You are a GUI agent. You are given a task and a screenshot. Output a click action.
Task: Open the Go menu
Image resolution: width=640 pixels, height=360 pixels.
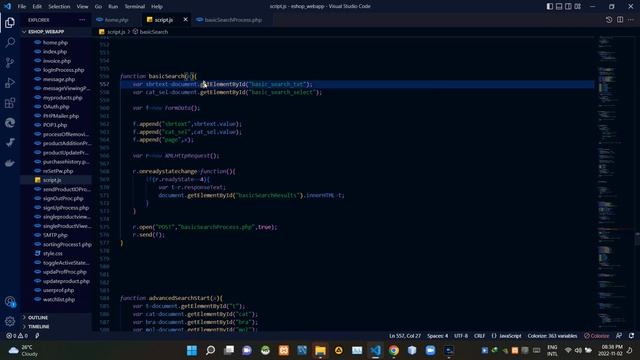[98, 7]
